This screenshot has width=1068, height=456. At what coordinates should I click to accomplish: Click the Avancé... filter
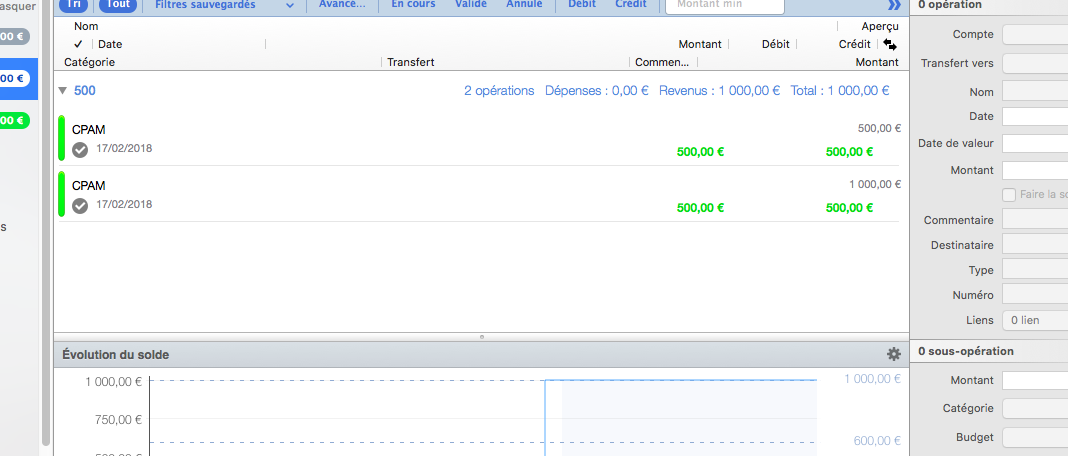(342, 4)
